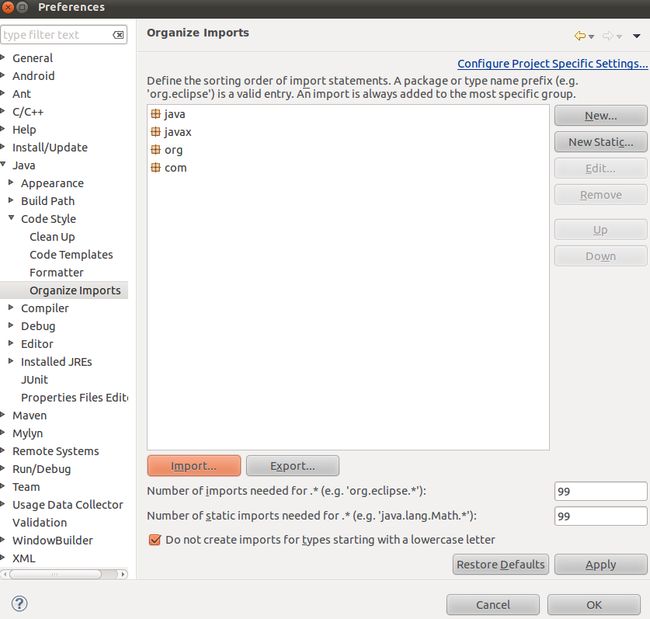Collapse the Java tree node

(2, 164)
